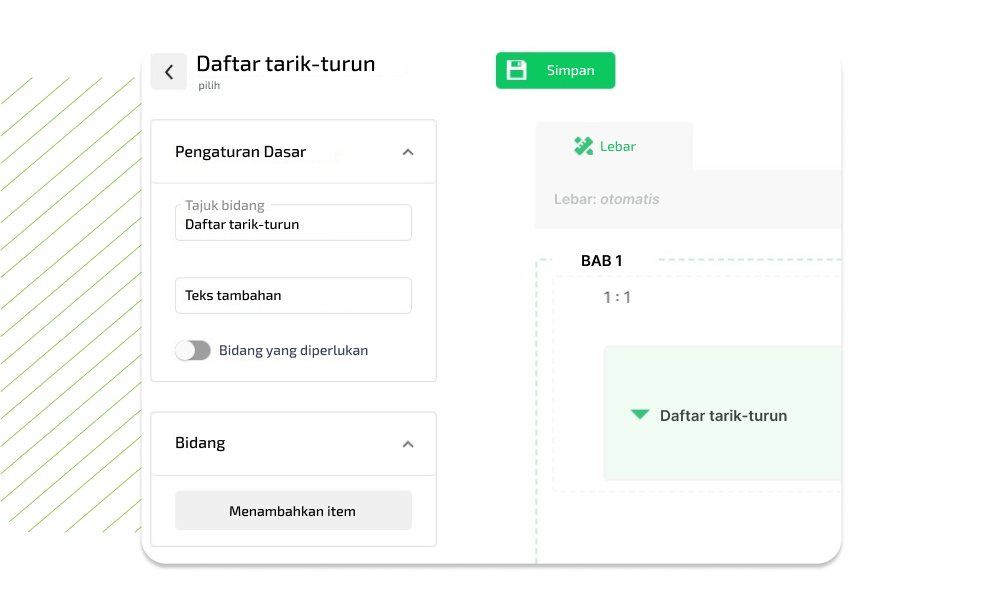Click the "Bidang yang diperlukan" label text
Image resolution: width=982 pixels, height=610 pixels.
coord(293,350)
